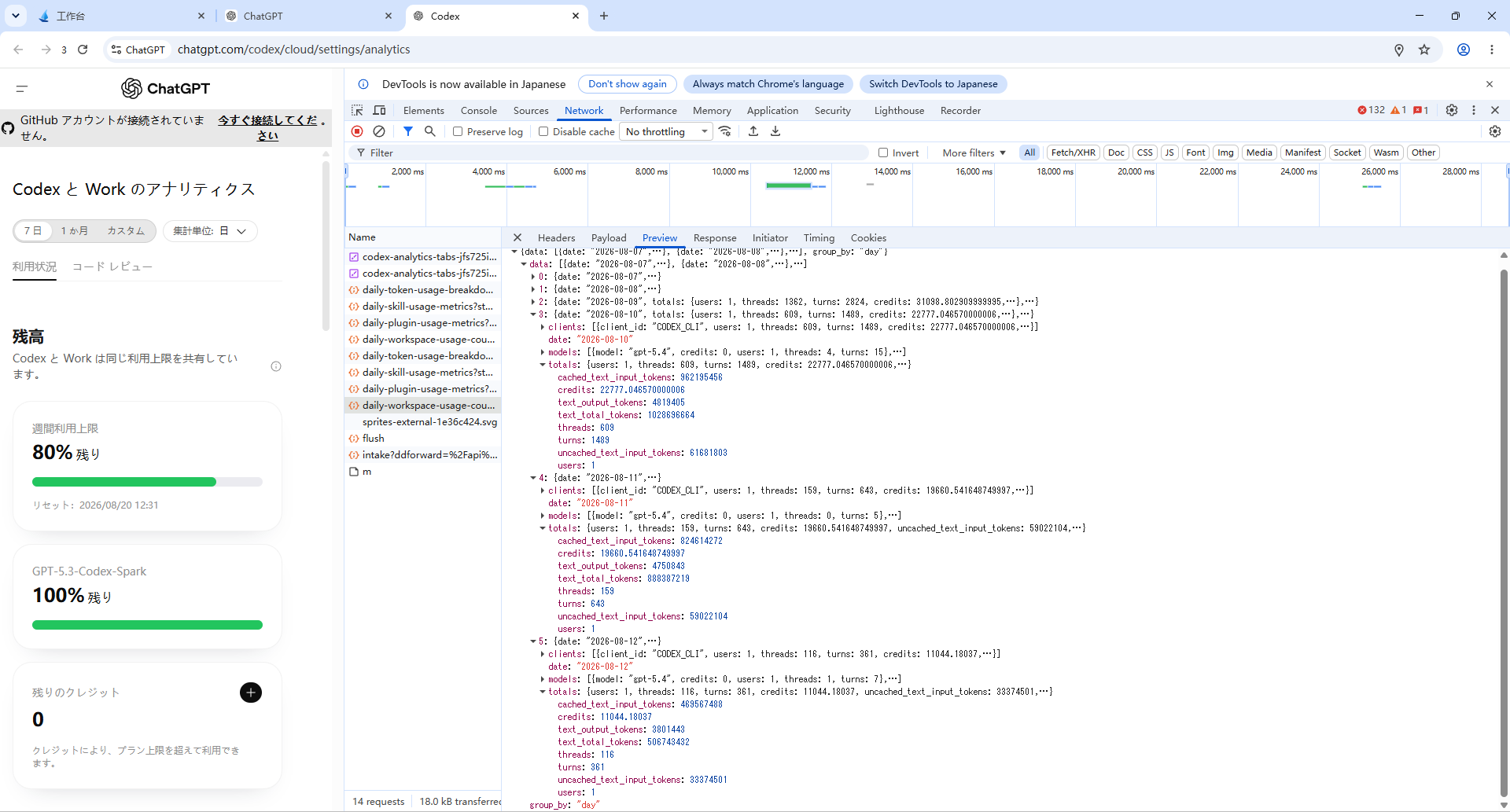Switch to the Console panel tab
The image size is (1510, 812).
click(478, 111)
